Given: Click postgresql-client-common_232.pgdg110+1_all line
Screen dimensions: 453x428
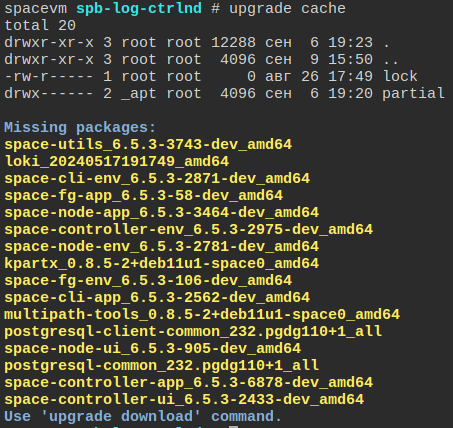Looking at the screenshot, I should click(x=193, y=332).
